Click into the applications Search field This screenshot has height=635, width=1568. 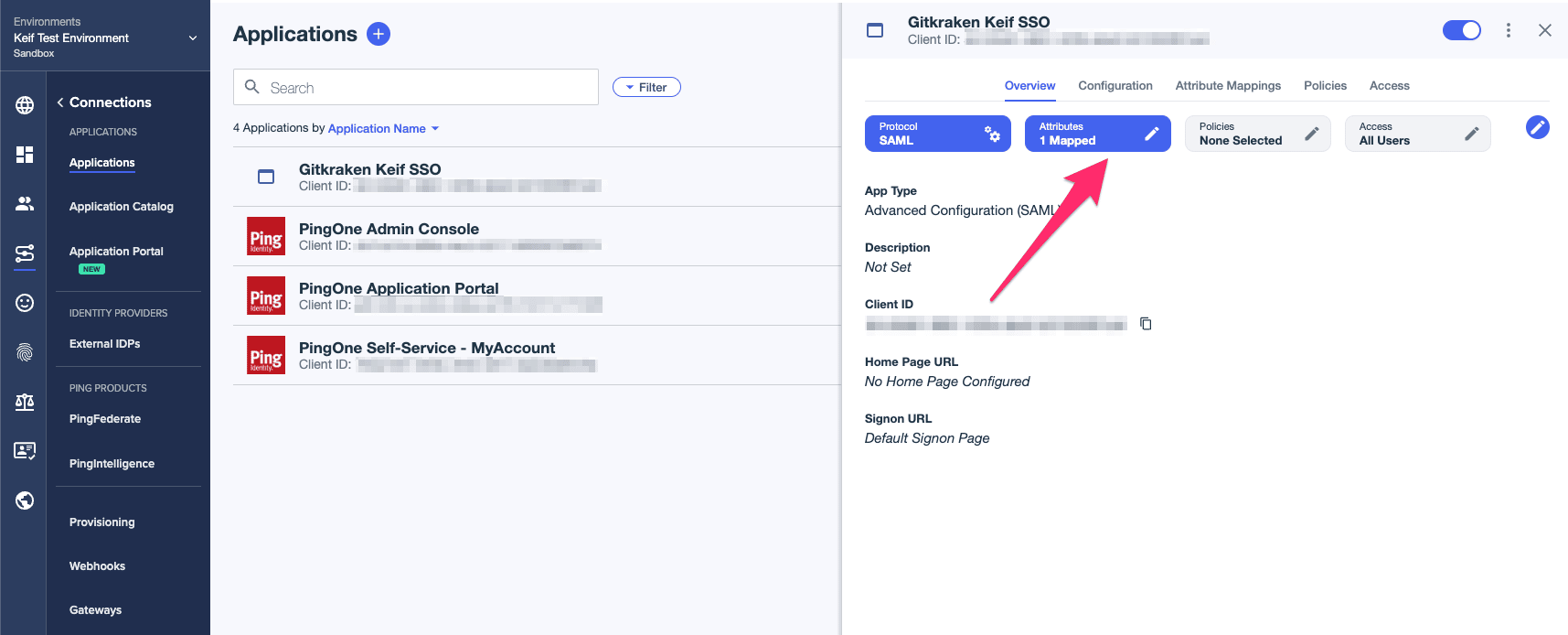tap(416, 87)
